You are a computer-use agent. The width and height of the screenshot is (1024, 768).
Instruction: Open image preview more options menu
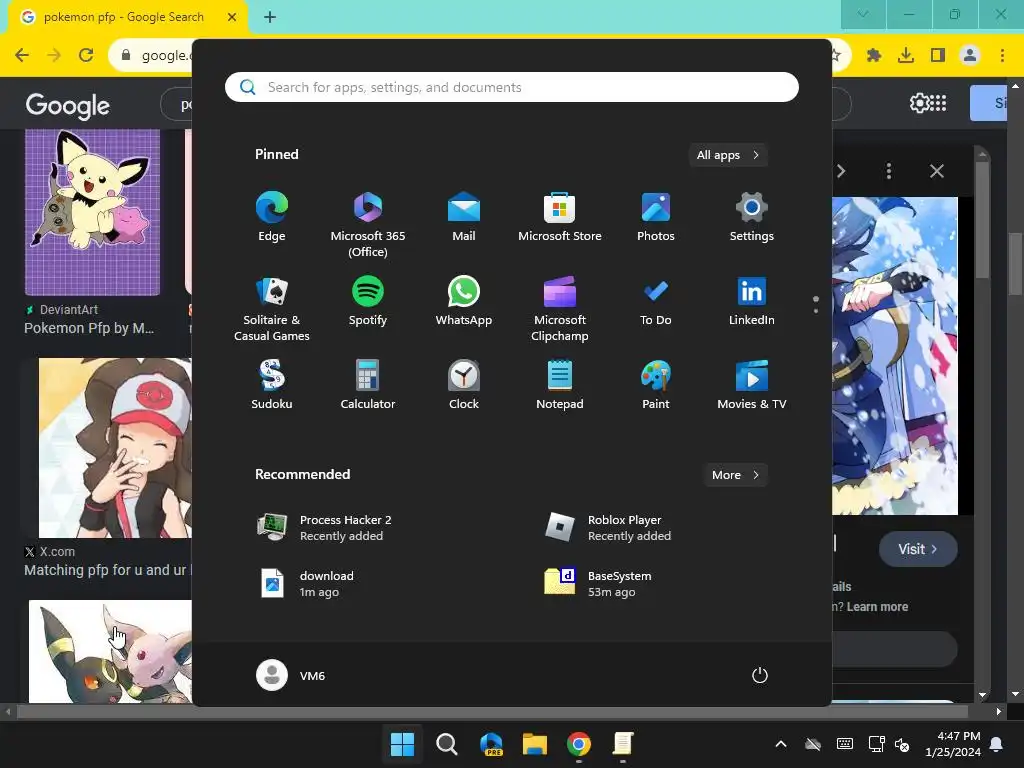pos(888,171)
